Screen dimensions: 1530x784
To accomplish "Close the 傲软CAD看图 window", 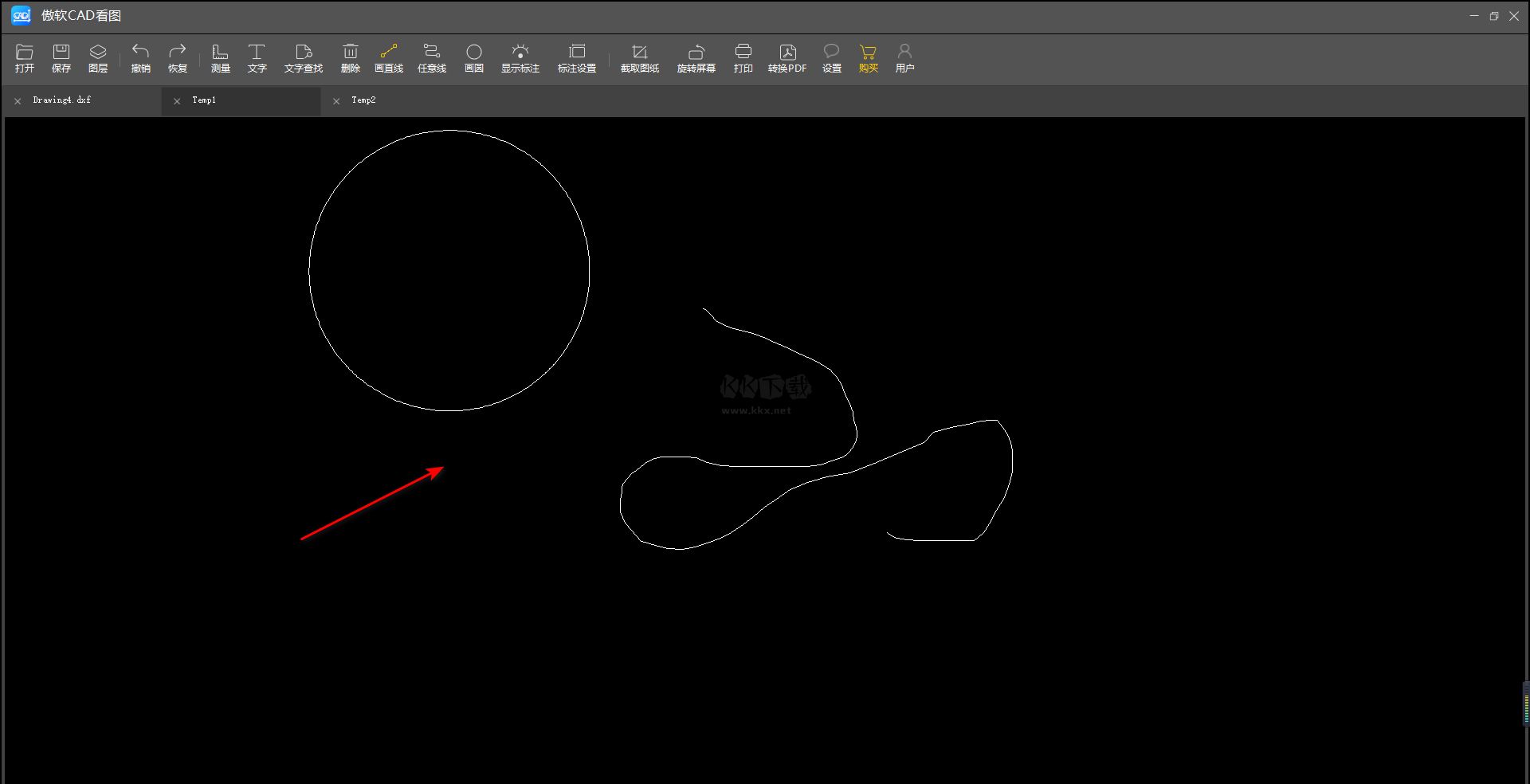I will pyautogui.click(x=1514, y=16).
